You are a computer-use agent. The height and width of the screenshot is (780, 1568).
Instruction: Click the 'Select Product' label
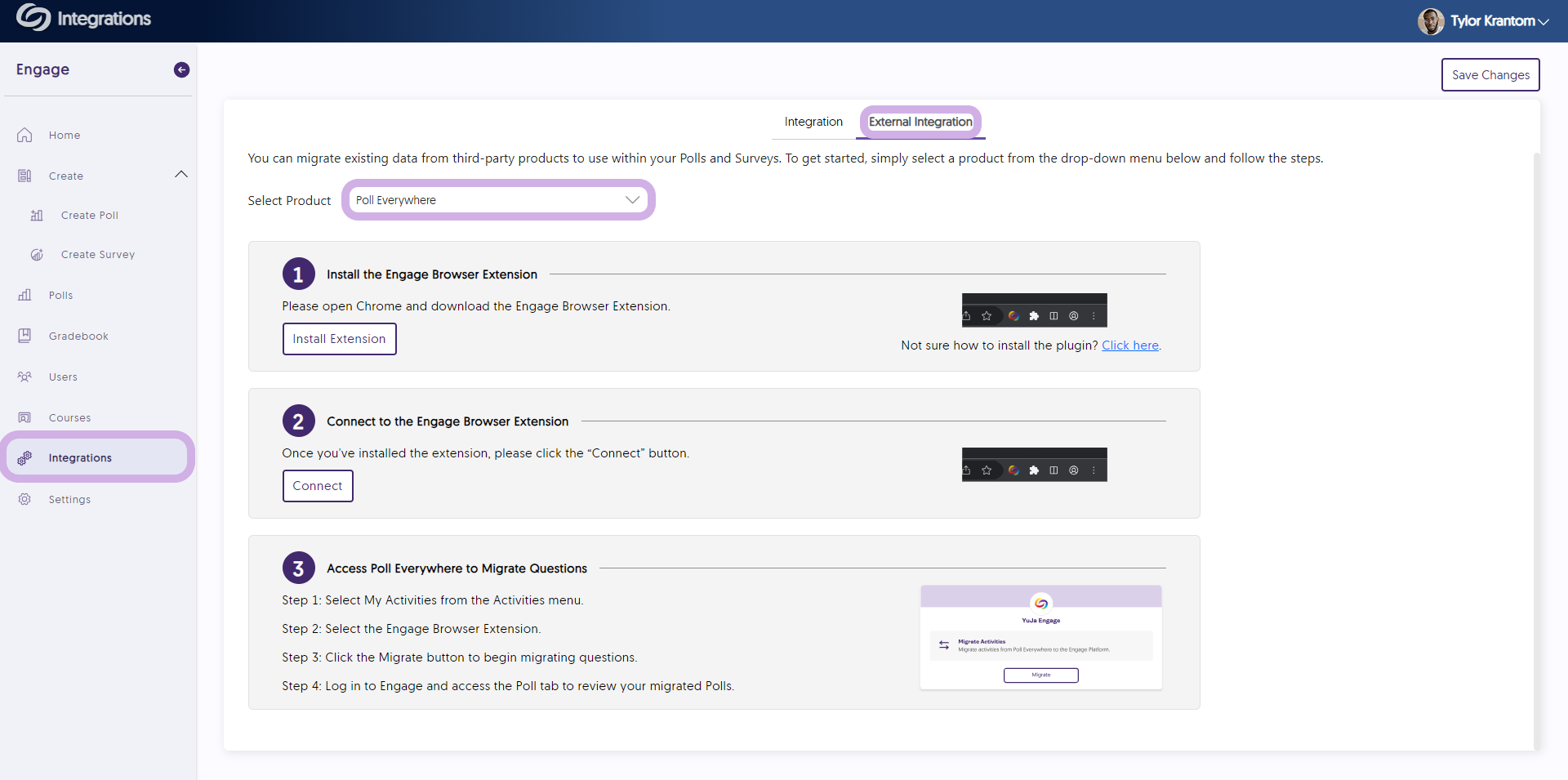point(289,201)
